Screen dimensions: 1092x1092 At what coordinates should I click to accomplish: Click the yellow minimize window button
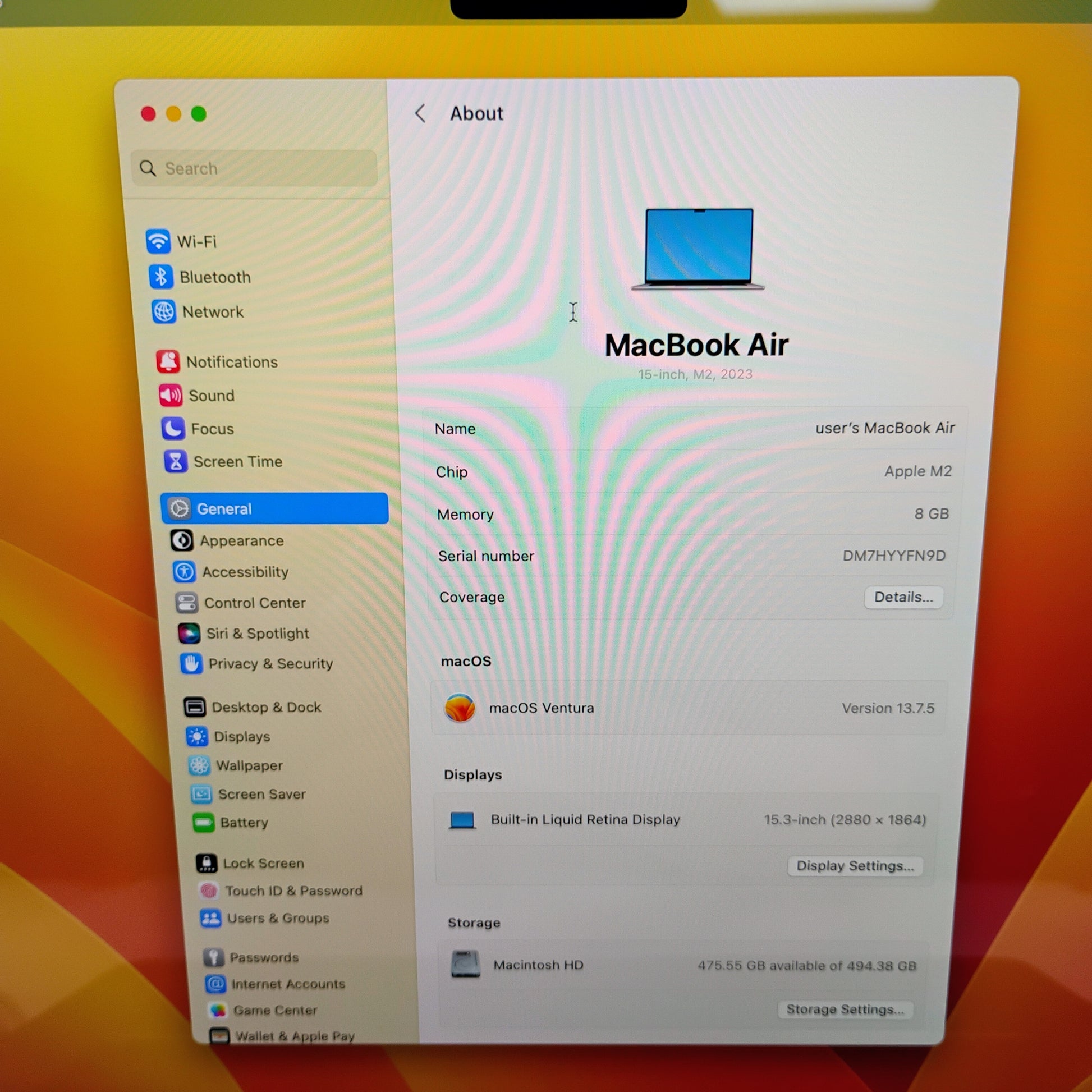click(173, 113)
